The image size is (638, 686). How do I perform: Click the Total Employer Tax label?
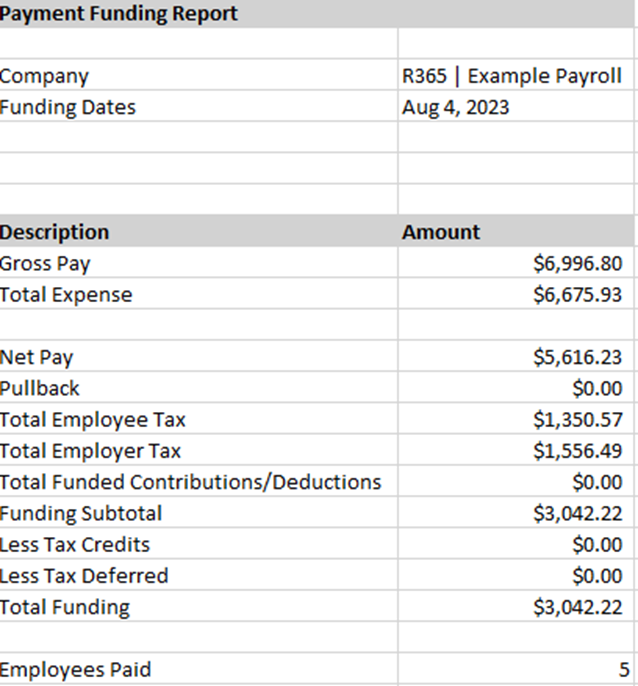coord(199,450)
